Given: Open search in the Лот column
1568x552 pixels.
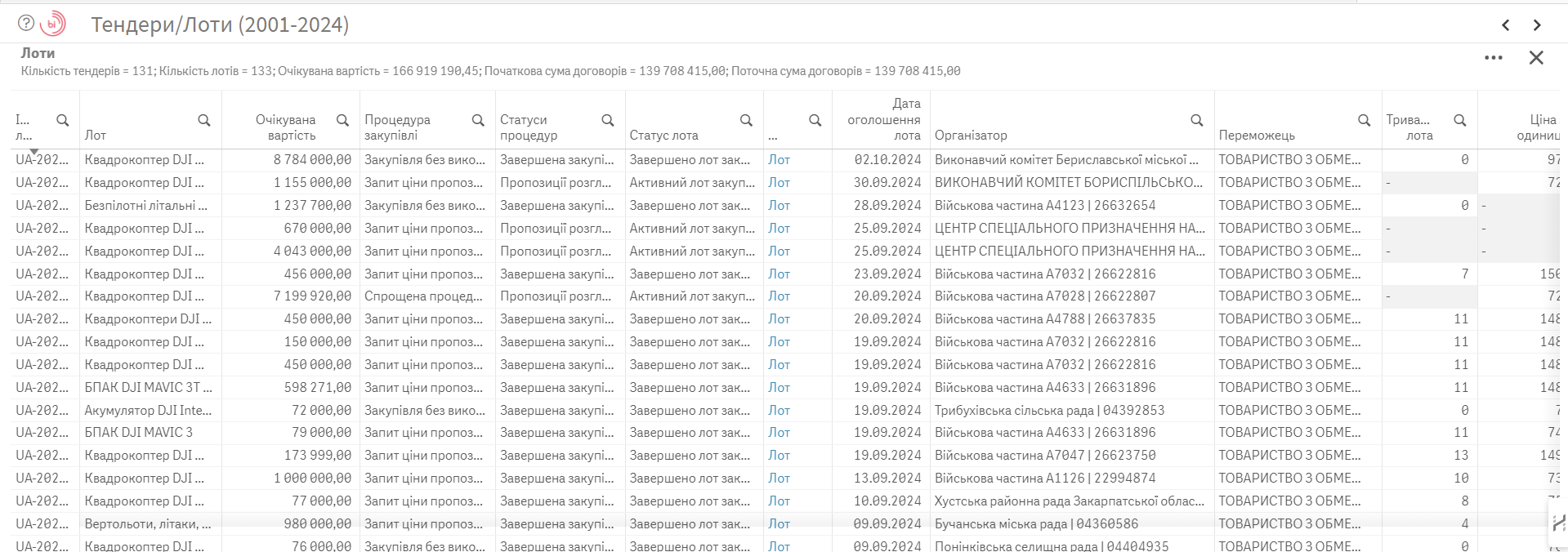Looking at the screenshot, I should (x=204, y=121).
